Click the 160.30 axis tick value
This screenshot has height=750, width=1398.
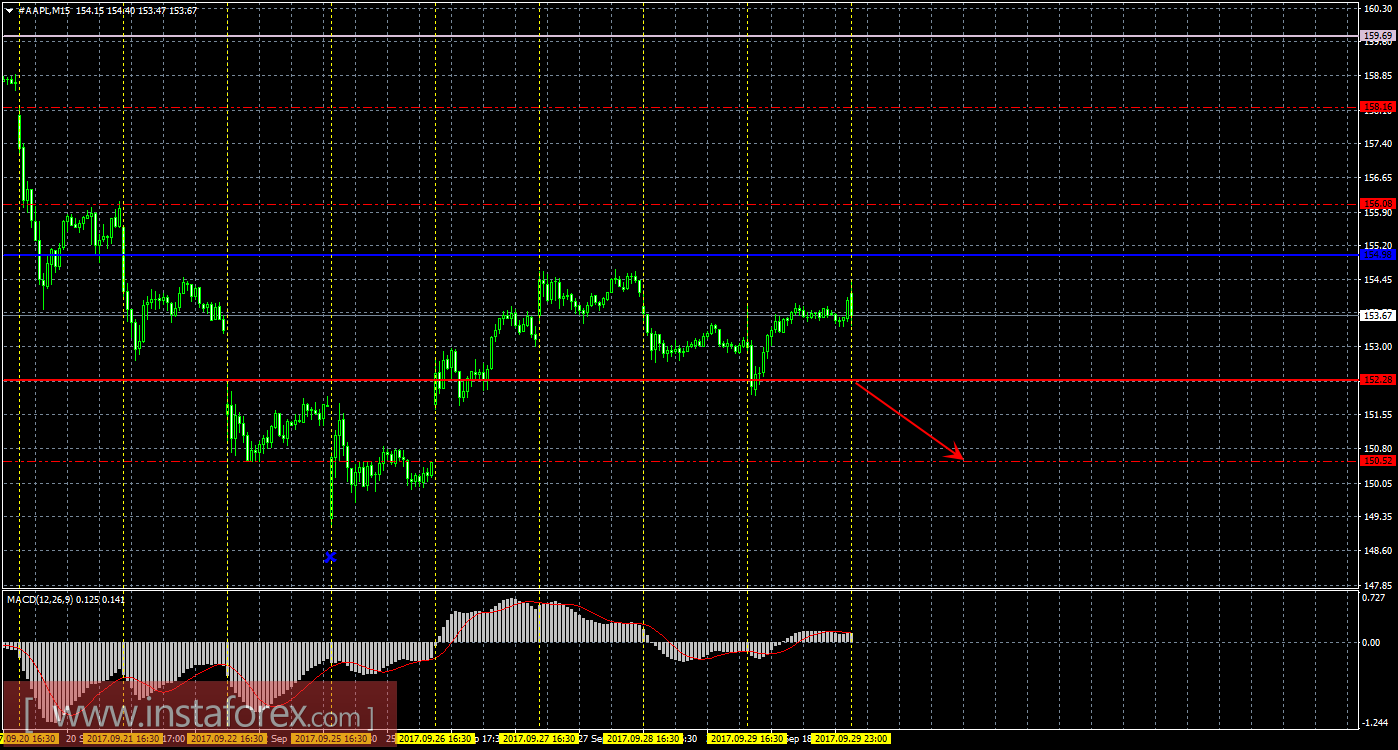[x=1378, y=9]
